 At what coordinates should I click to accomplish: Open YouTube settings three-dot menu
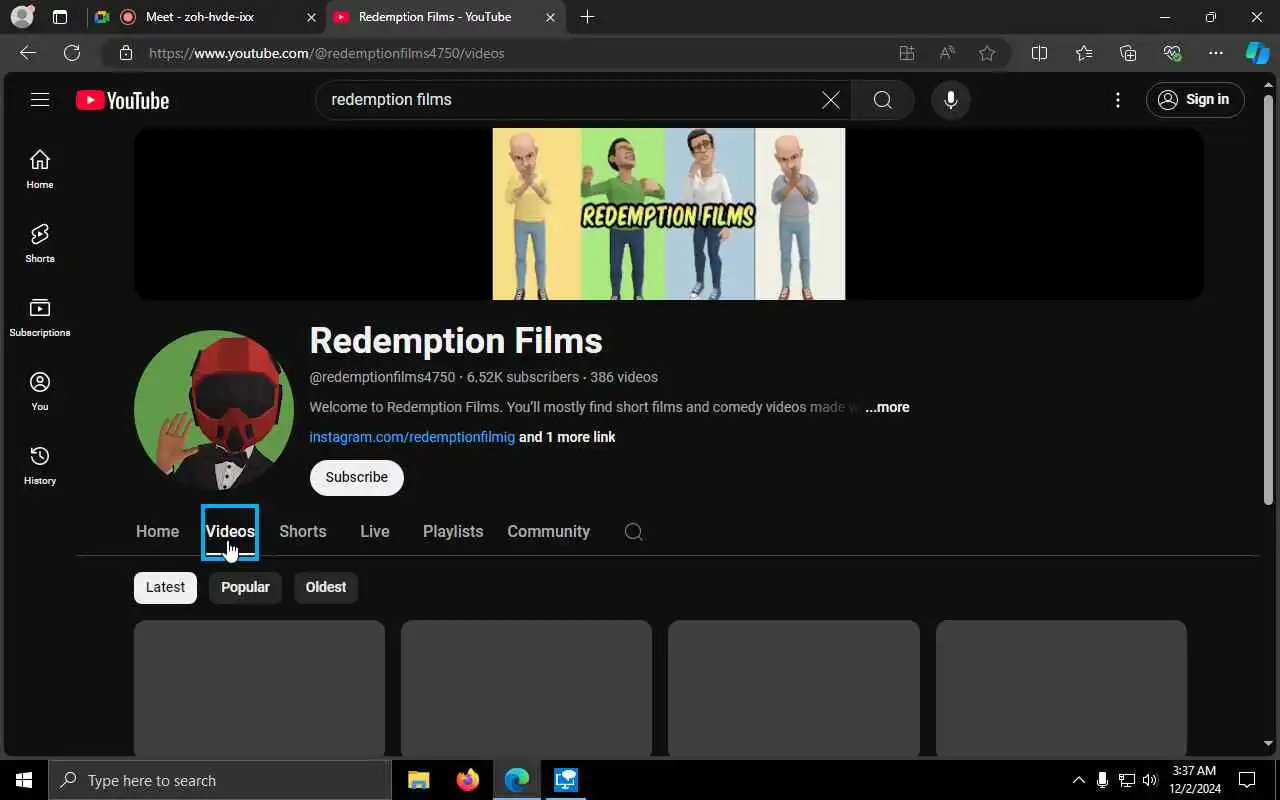tap(1118, 100)
